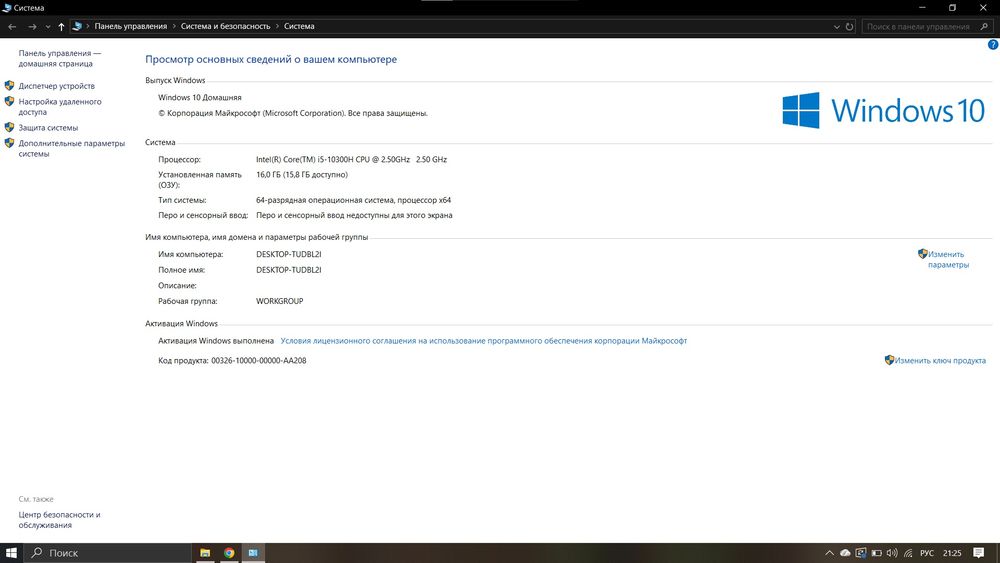This screenshot has width=1000, height=563.
Task: Click the computer icon in the address bar
Action: tap(77, 26)
